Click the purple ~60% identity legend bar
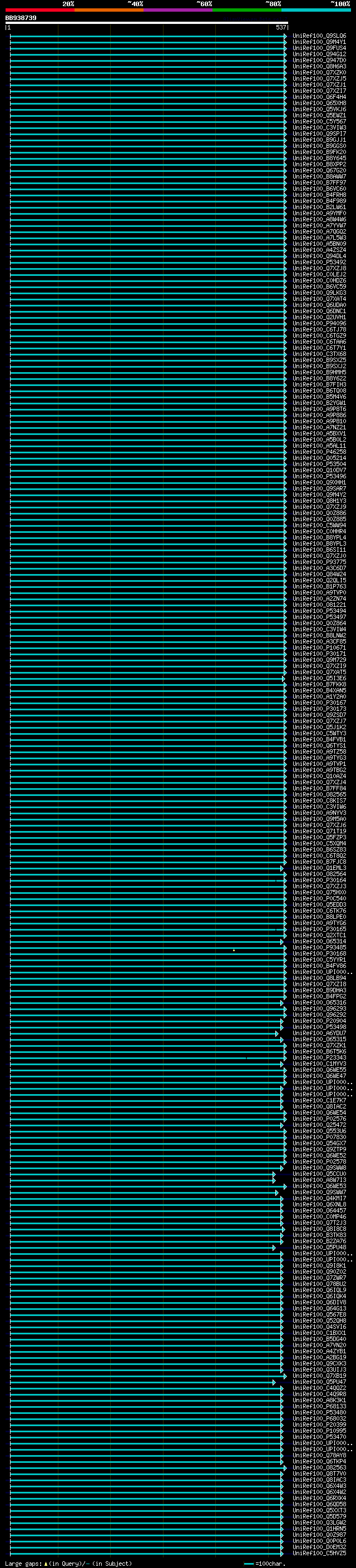 [x=179, y=10]
